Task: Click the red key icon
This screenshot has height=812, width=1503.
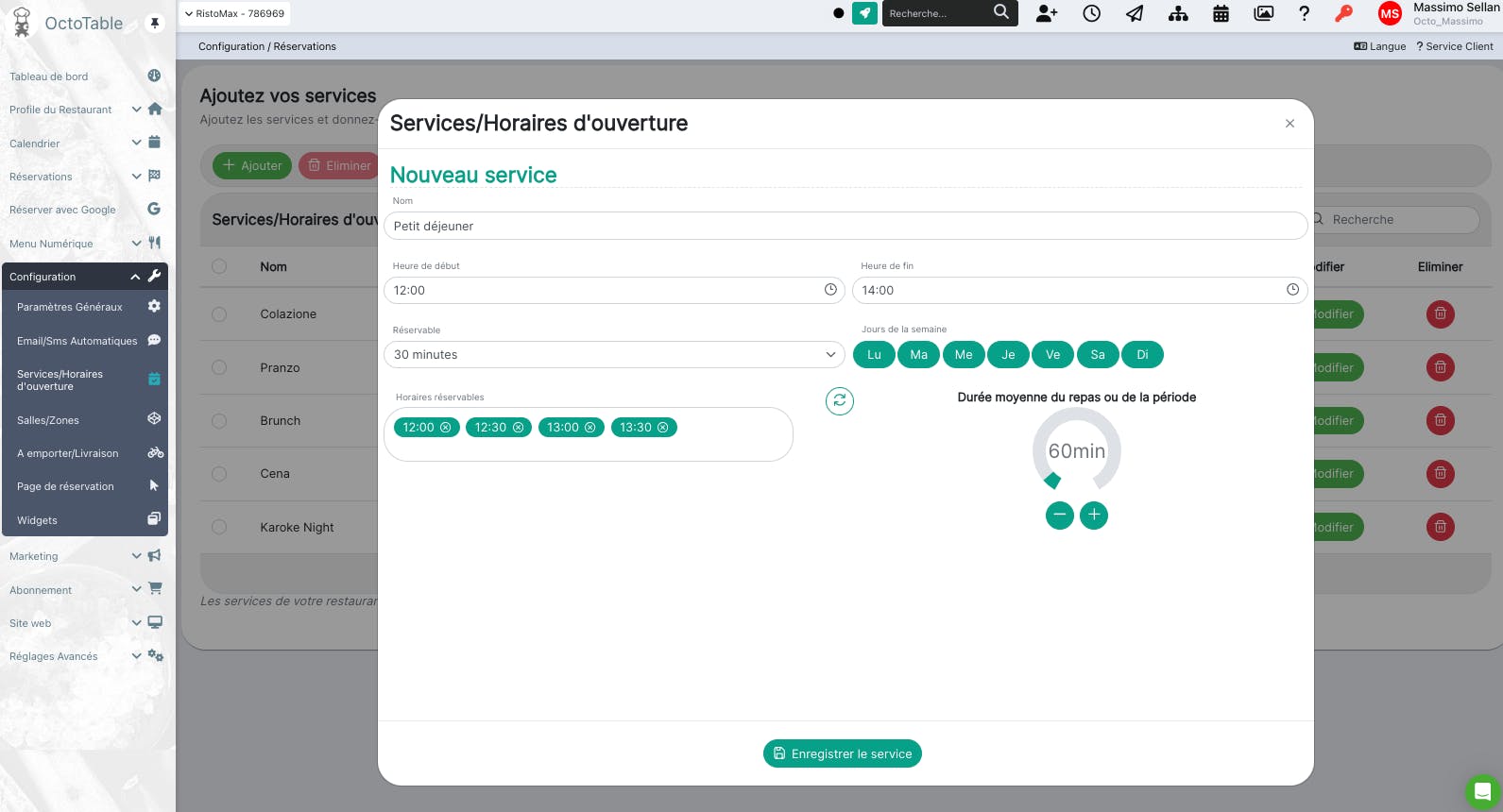Action: [1343, 13]
